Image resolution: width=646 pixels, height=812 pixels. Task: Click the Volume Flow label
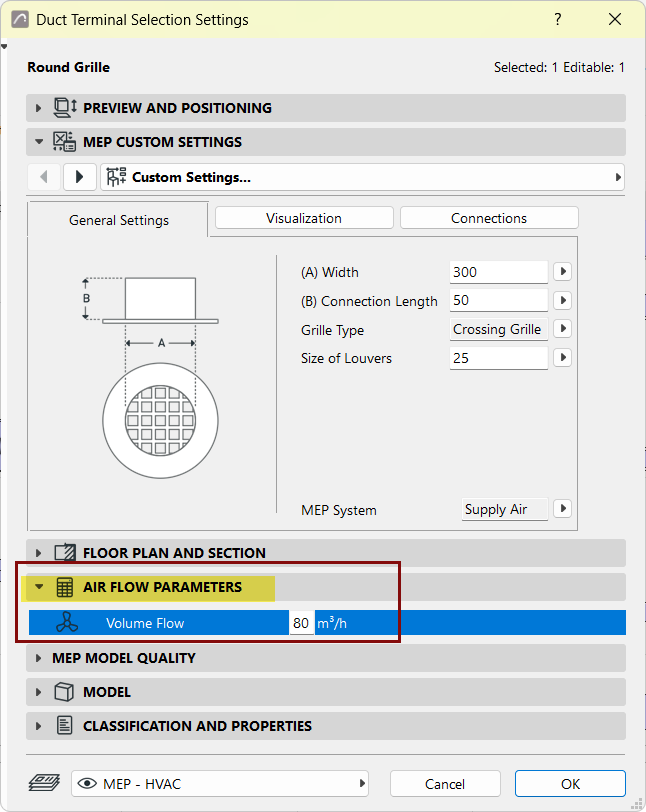click(x=145, y=623)
